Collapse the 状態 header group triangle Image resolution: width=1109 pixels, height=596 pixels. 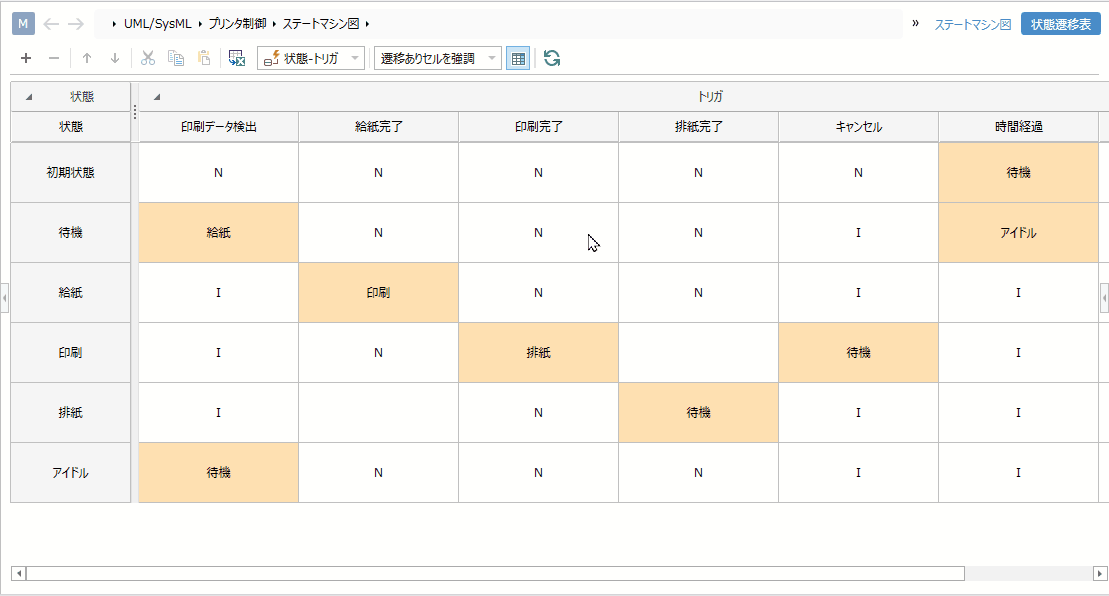click(29, 97)
